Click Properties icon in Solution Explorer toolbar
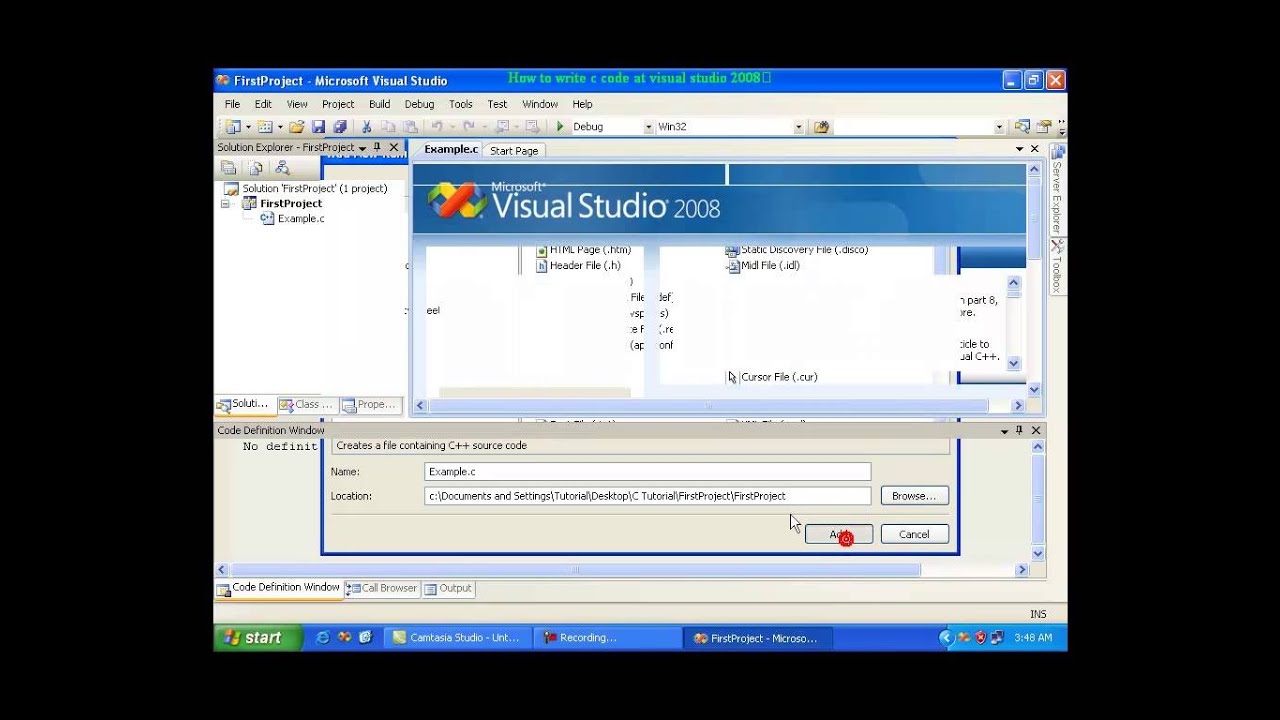Viewport: 1280px width, 720px height. [229, 168]
